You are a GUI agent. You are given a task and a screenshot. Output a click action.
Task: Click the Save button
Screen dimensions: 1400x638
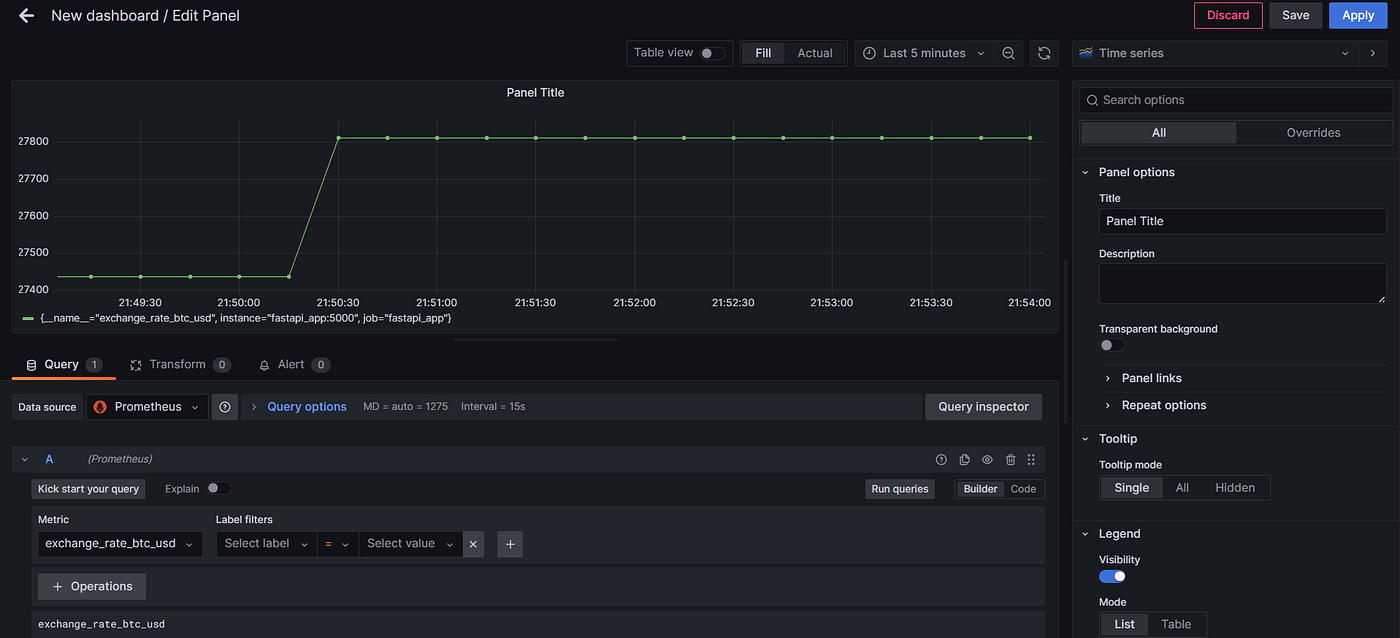[x=1296, y=15]
